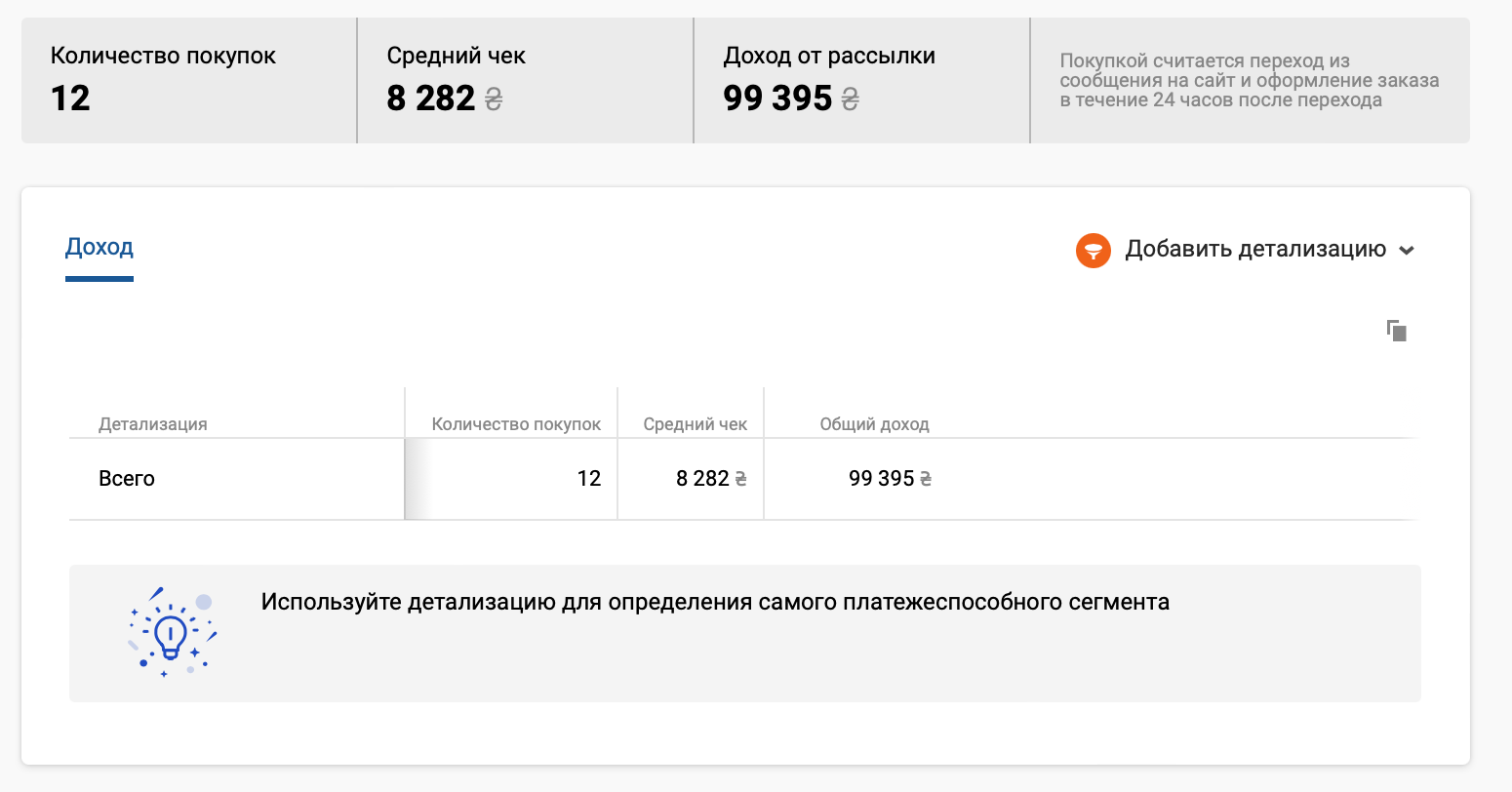Click the Общий доход column header
Viewport: 1512px width, 792px height.
click(874, 424)
